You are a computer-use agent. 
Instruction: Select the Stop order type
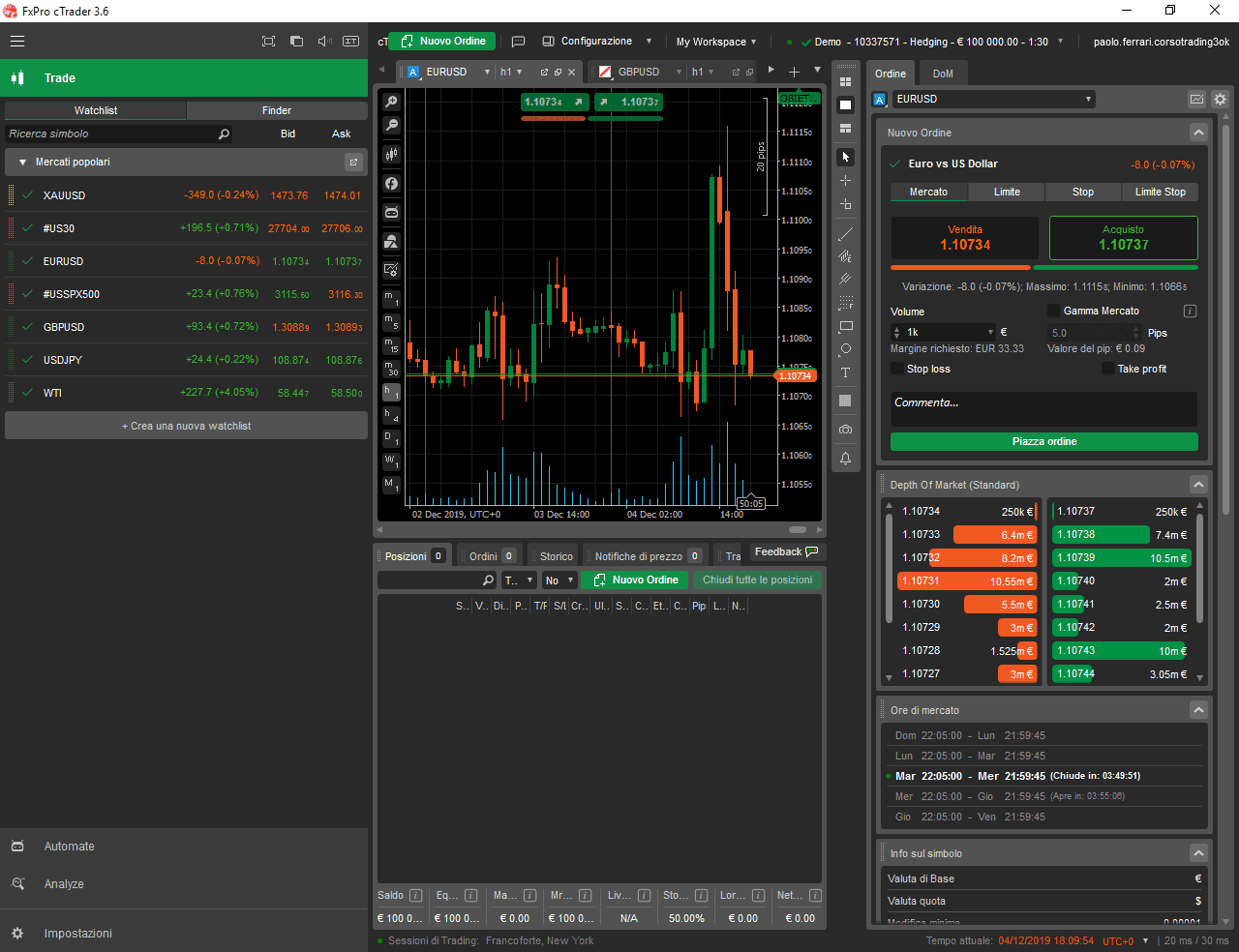(1083, 192)
